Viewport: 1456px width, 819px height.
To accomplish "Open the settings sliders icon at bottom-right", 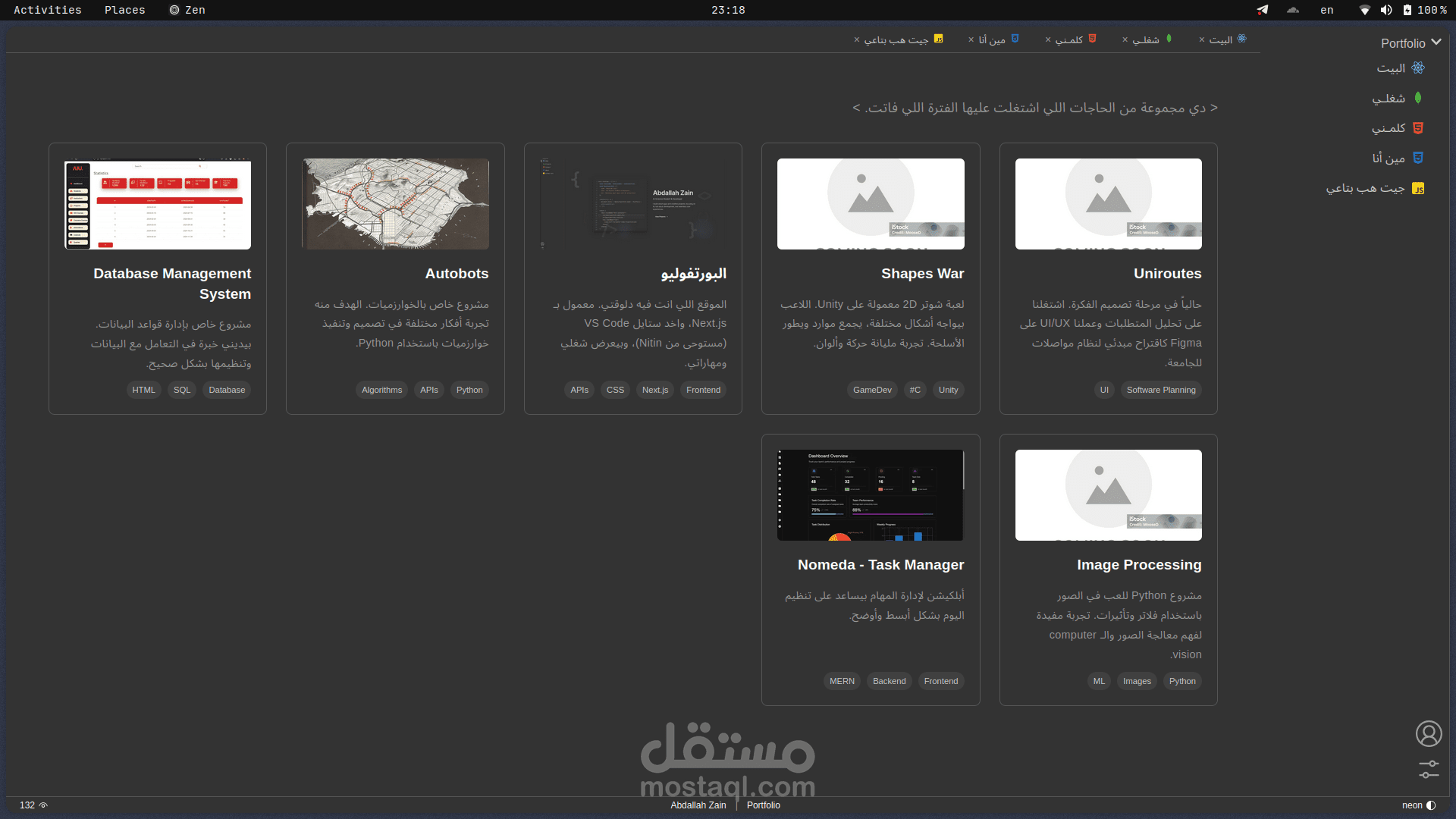I will 1429,769.
